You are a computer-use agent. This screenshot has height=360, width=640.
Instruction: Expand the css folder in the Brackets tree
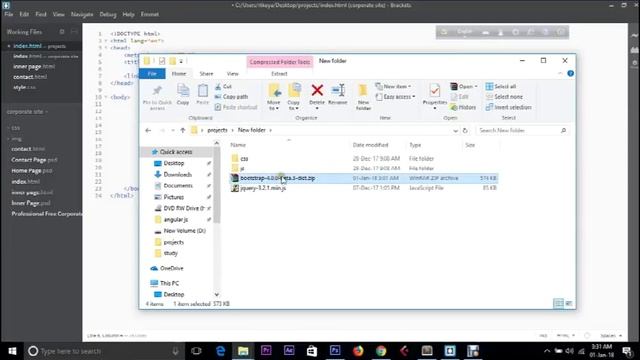point(15,128)
